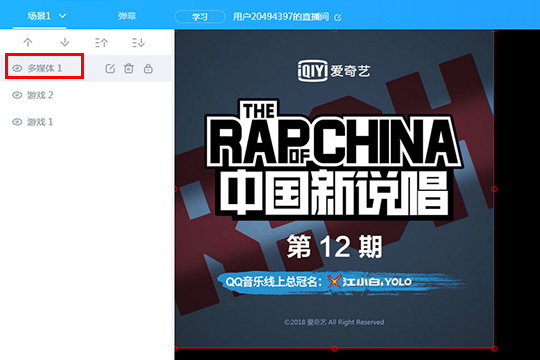Screen dimensions: 540x360
Task: Switch to the 弹幕 tab
Action: click(x=127, y=16)
